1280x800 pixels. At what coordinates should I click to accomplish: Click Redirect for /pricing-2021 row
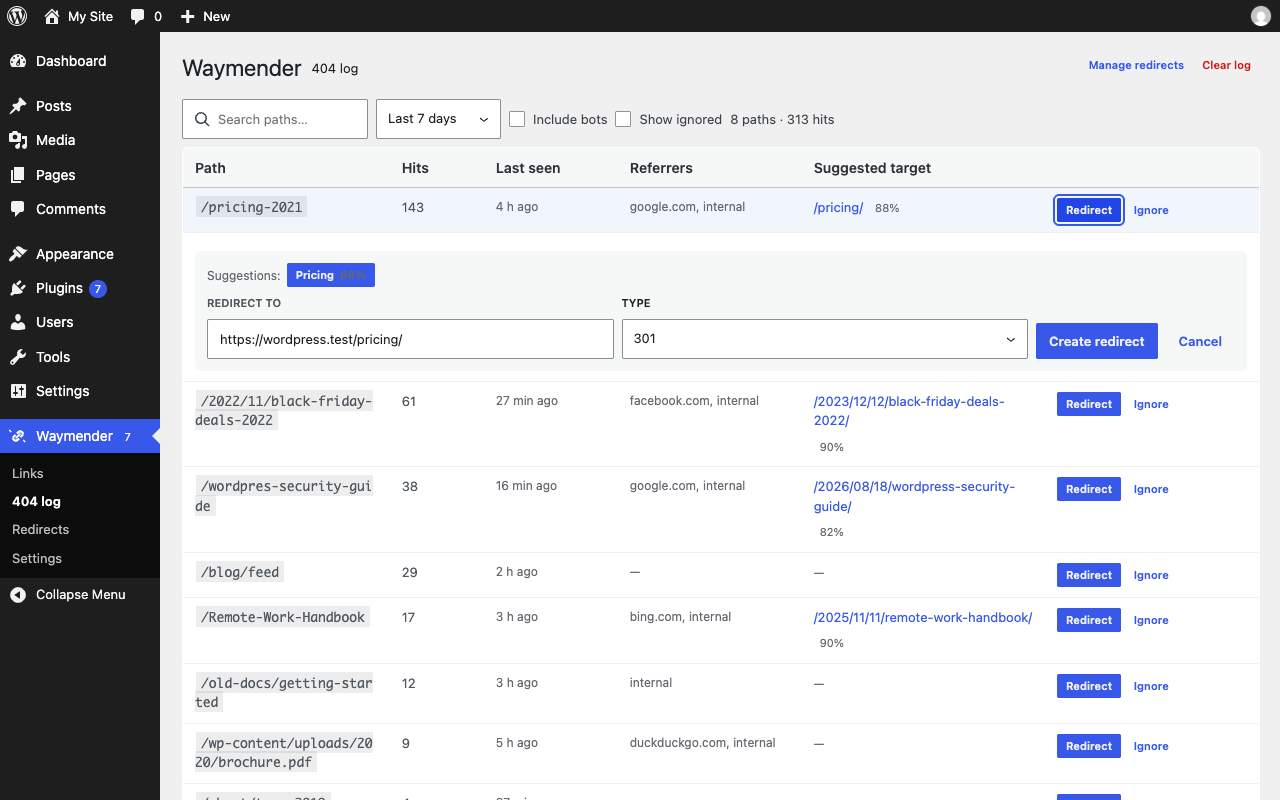click(x=1089, y=210)
